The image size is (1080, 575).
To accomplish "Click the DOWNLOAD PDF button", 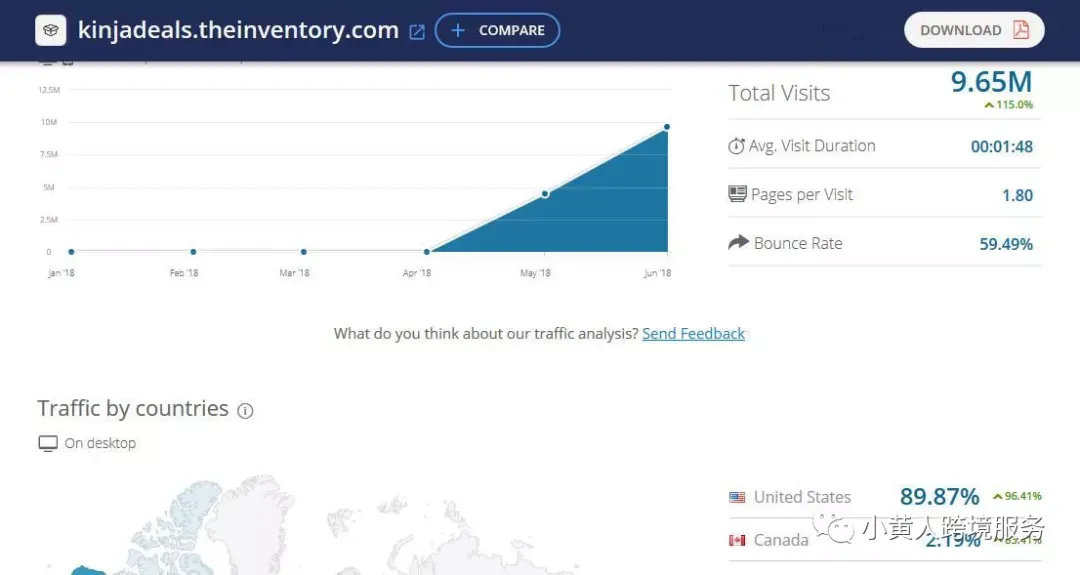I will [974, 30].
